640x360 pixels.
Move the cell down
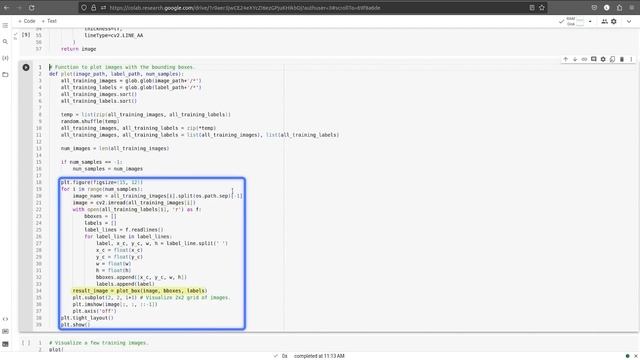point(575,59)
